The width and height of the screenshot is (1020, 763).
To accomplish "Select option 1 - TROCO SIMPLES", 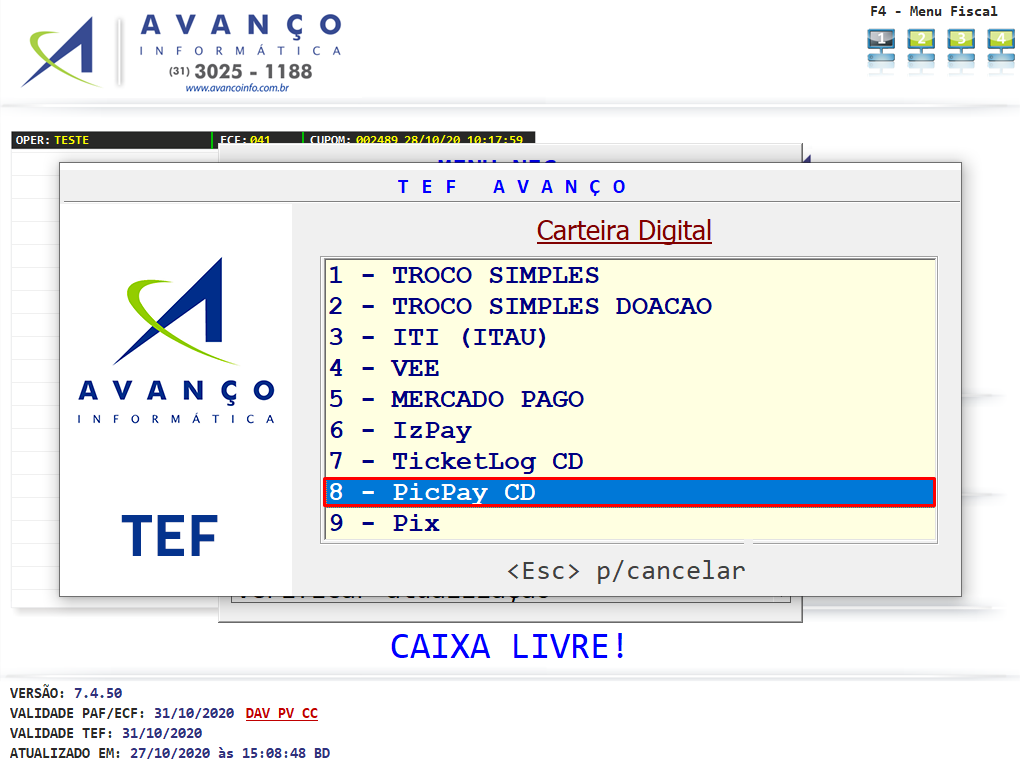I will [x=629, y=276].
